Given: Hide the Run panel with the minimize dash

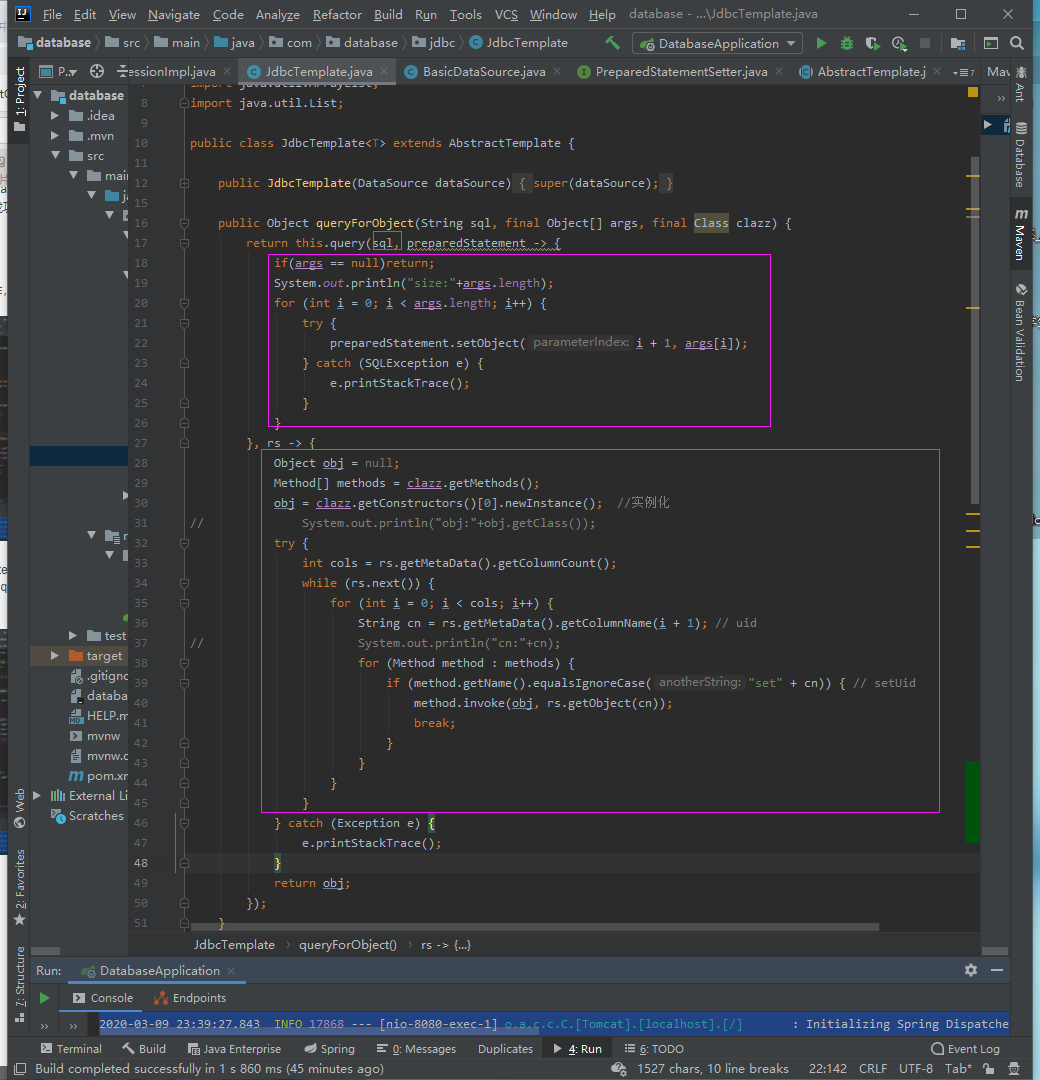Looking at the screenshot, I should (997, 970).
